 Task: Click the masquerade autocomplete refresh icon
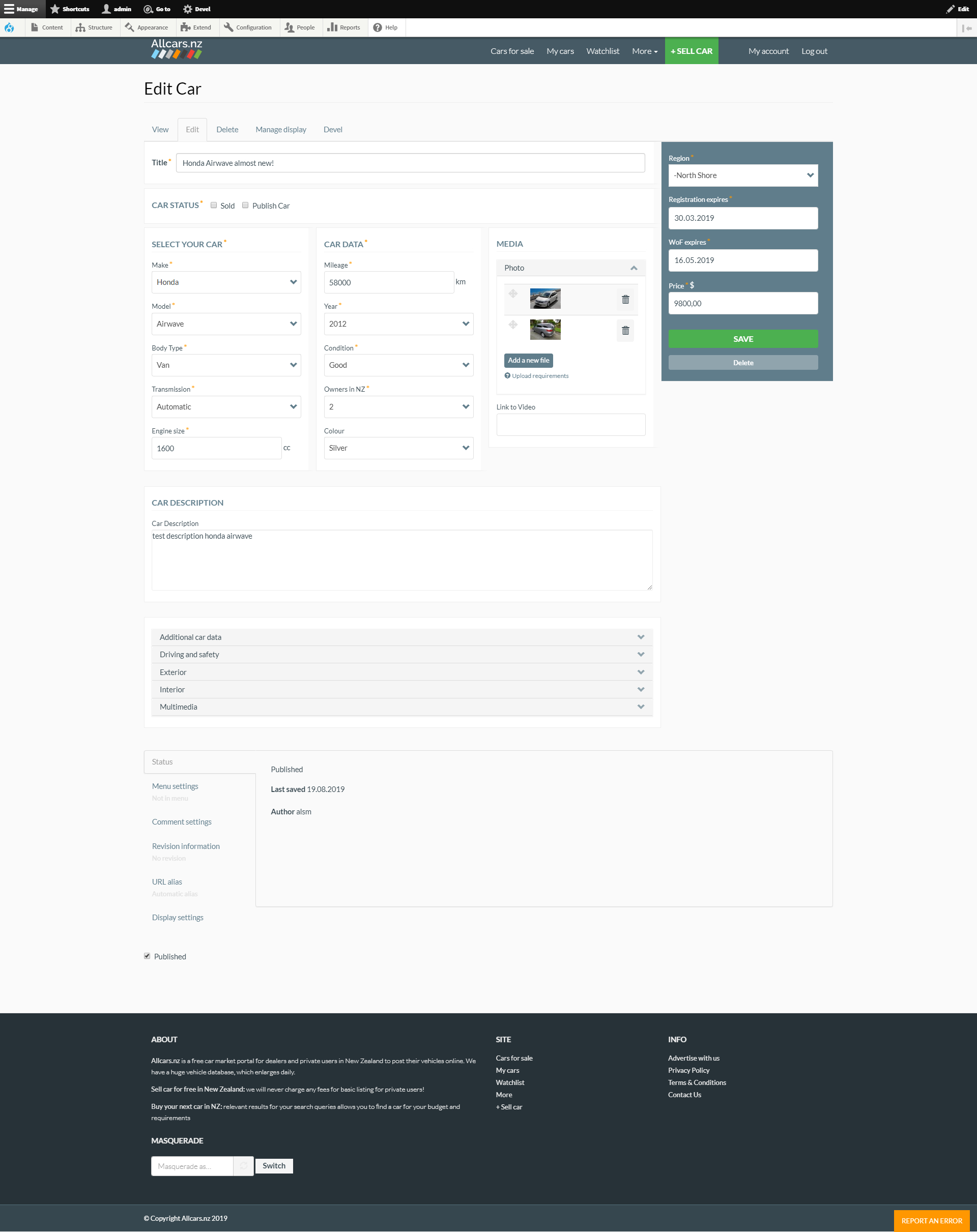pos(244,1166)
